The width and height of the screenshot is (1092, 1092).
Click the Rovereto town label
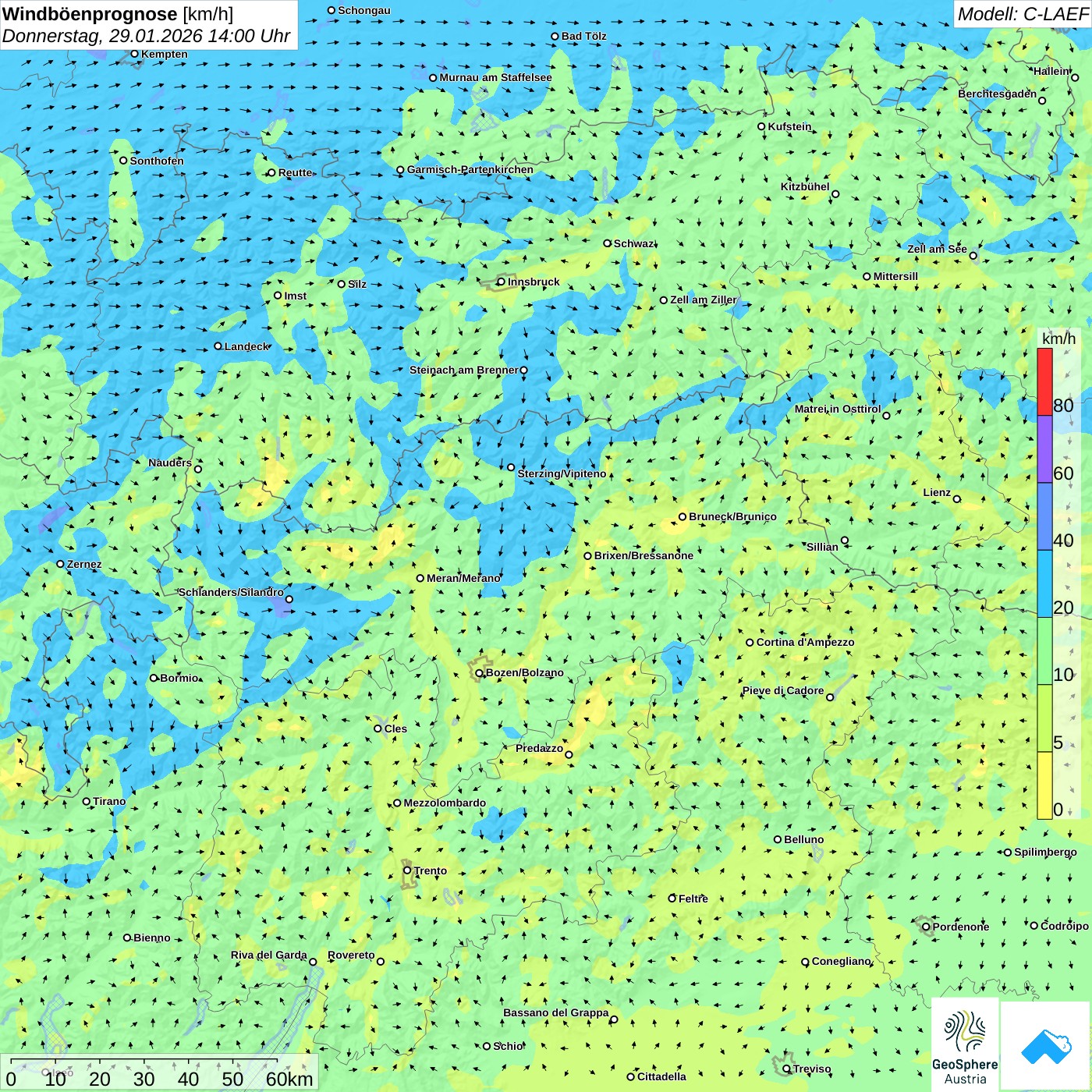click(351, 955)
